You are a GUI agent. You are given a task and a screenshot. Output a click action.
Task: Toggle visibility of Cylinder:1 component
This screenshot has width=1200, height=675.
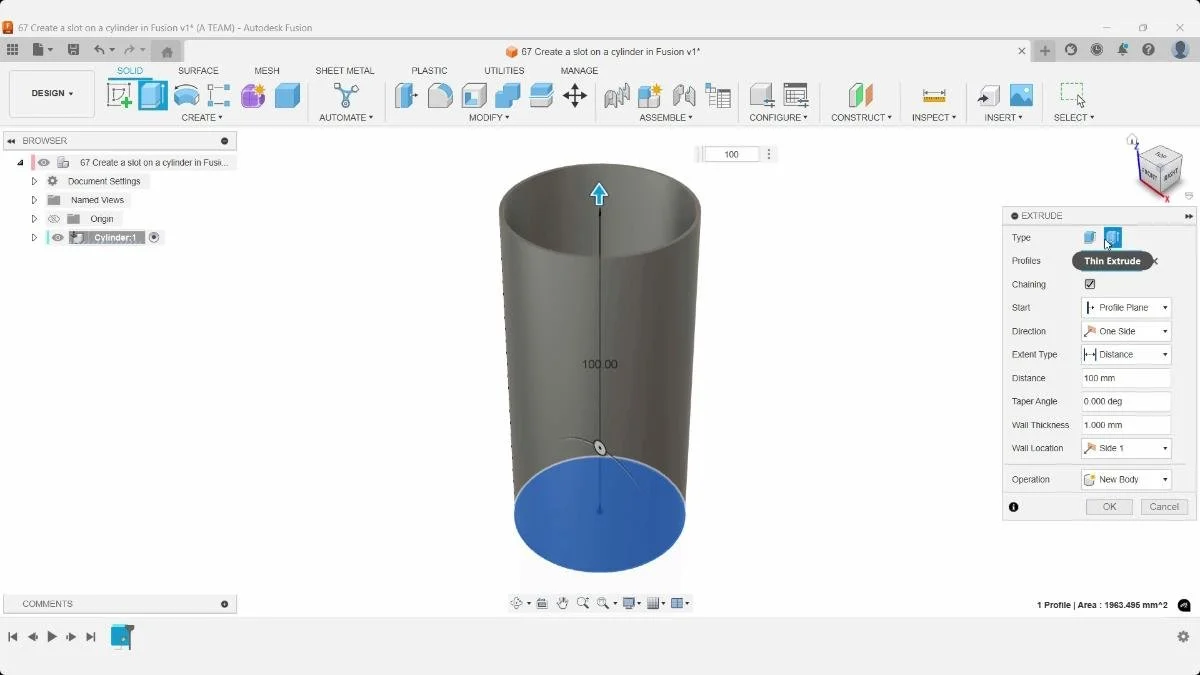pyautogui.click(x=58, y=238)
